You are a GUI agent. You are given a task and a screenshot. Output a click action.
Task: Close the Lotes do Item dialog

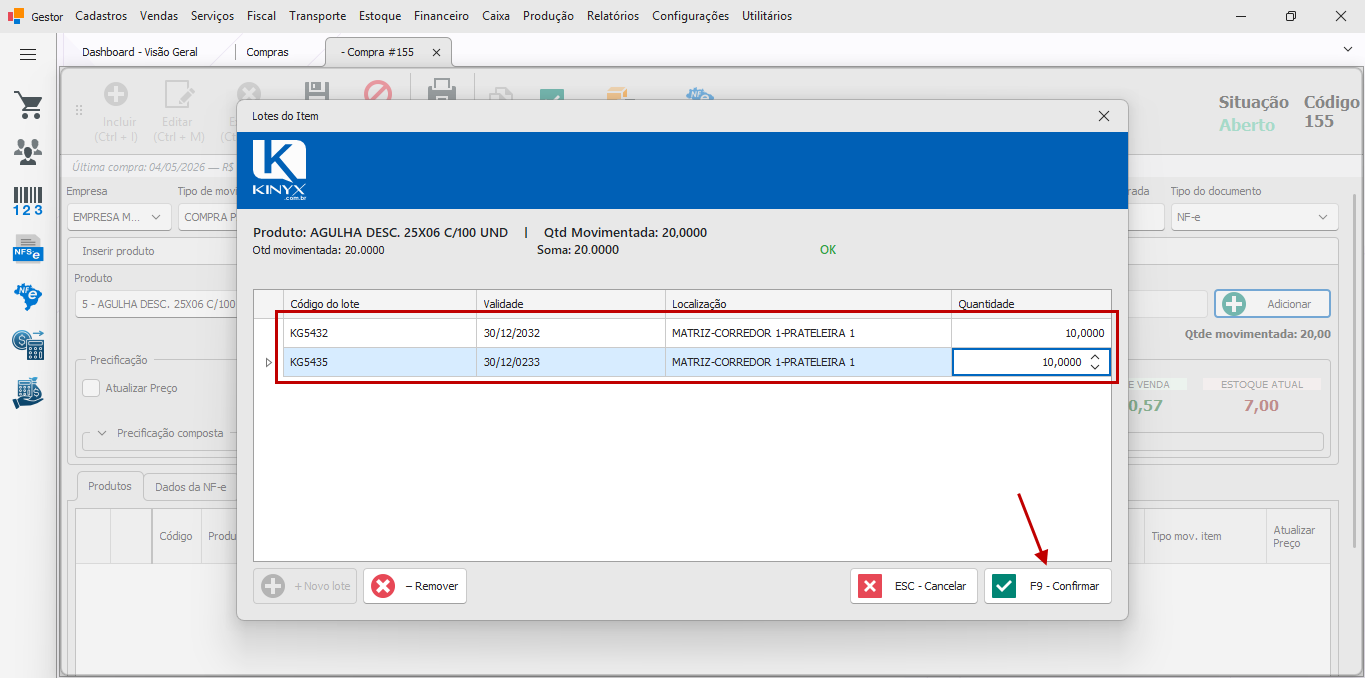click(x=1104, y=116)
